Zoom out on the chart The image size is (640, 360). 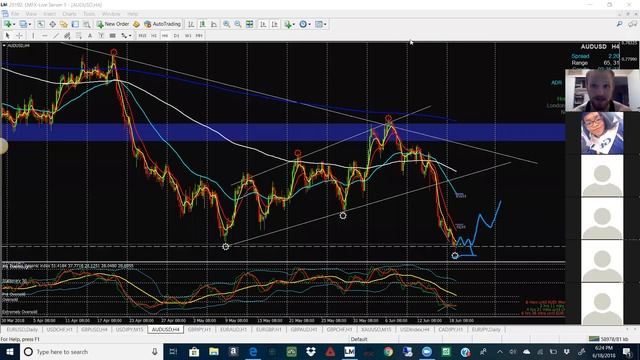coord(238,24)
